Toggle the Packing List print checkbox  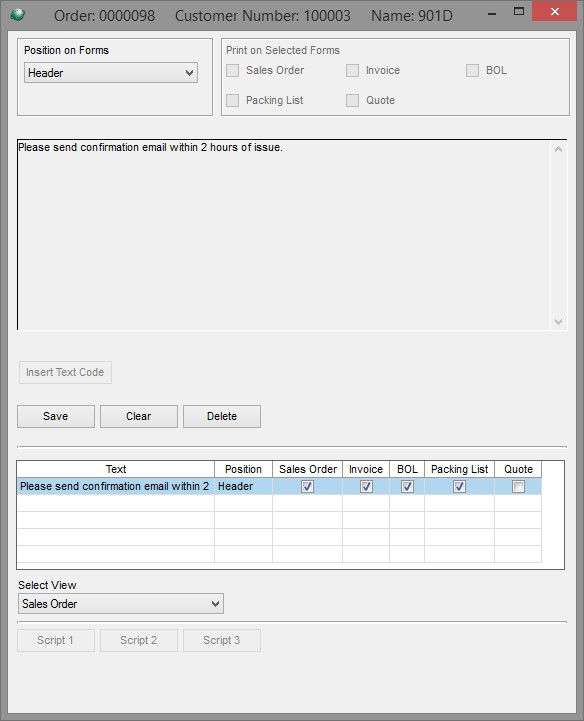(x=233, y=100)
